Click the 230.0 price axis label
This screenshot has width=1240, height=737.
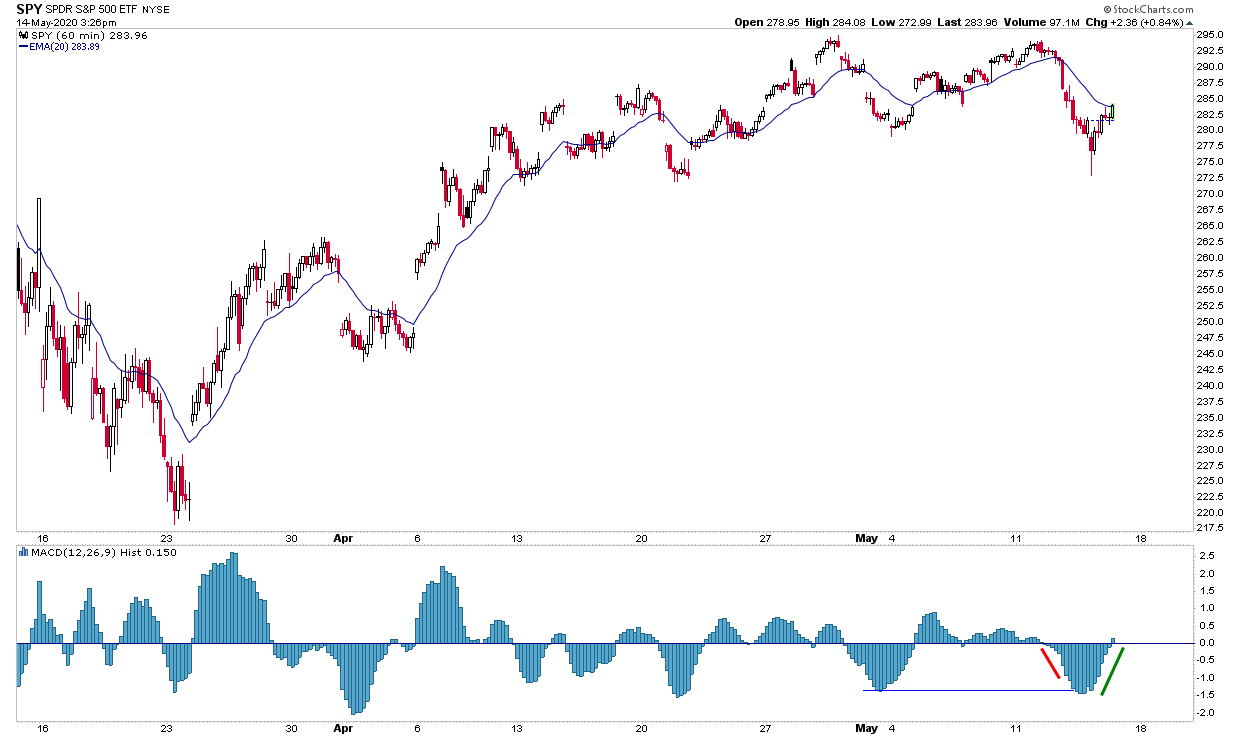point(1210,450)
